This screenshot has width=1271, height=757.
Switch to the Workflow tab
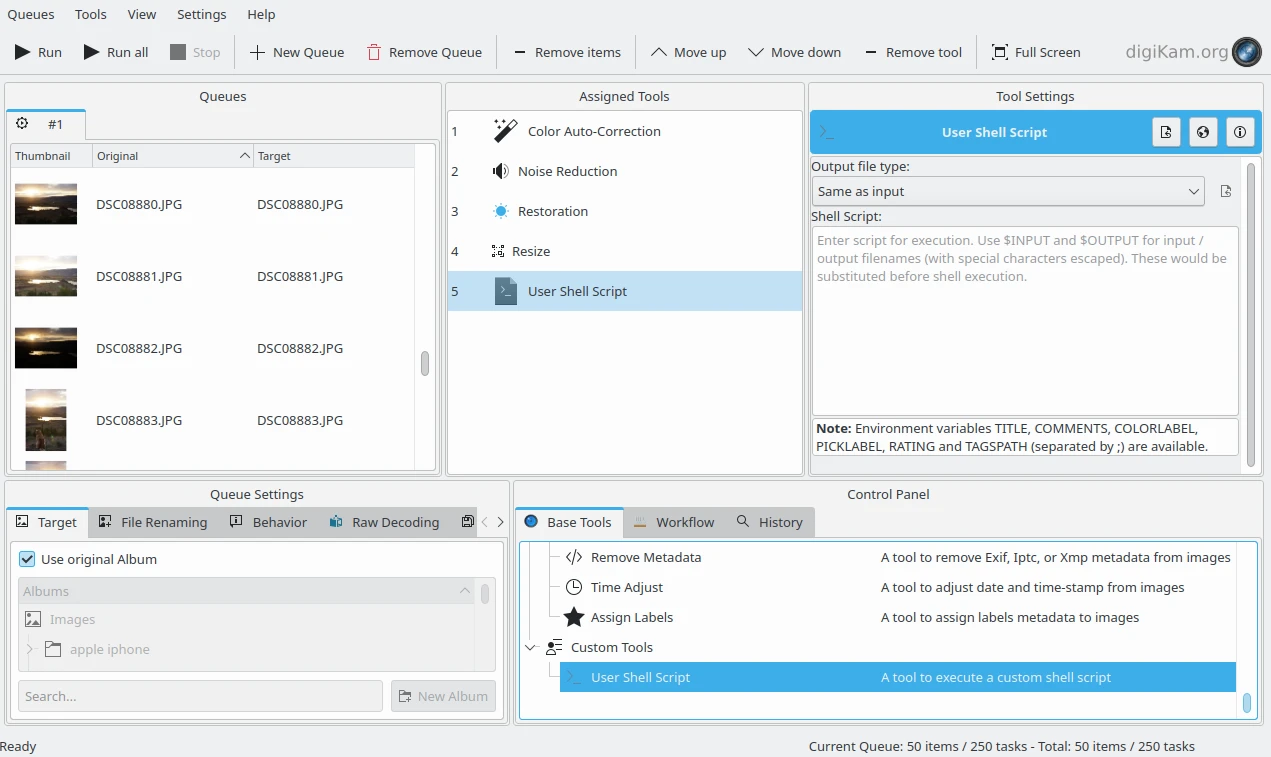(674, 522)
